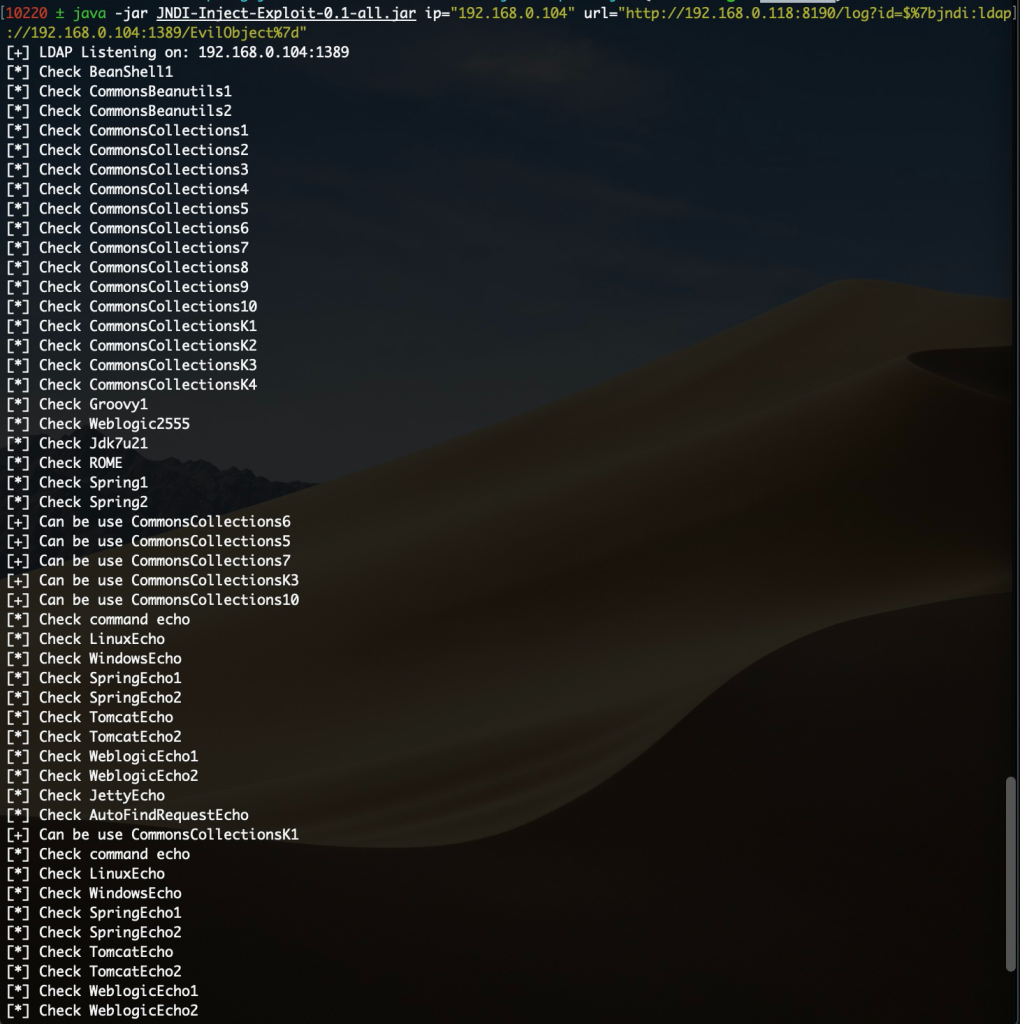The image size is (1020, 1024).
Task: Click the 'Check Groovy1' line
Action: point(77,405)
